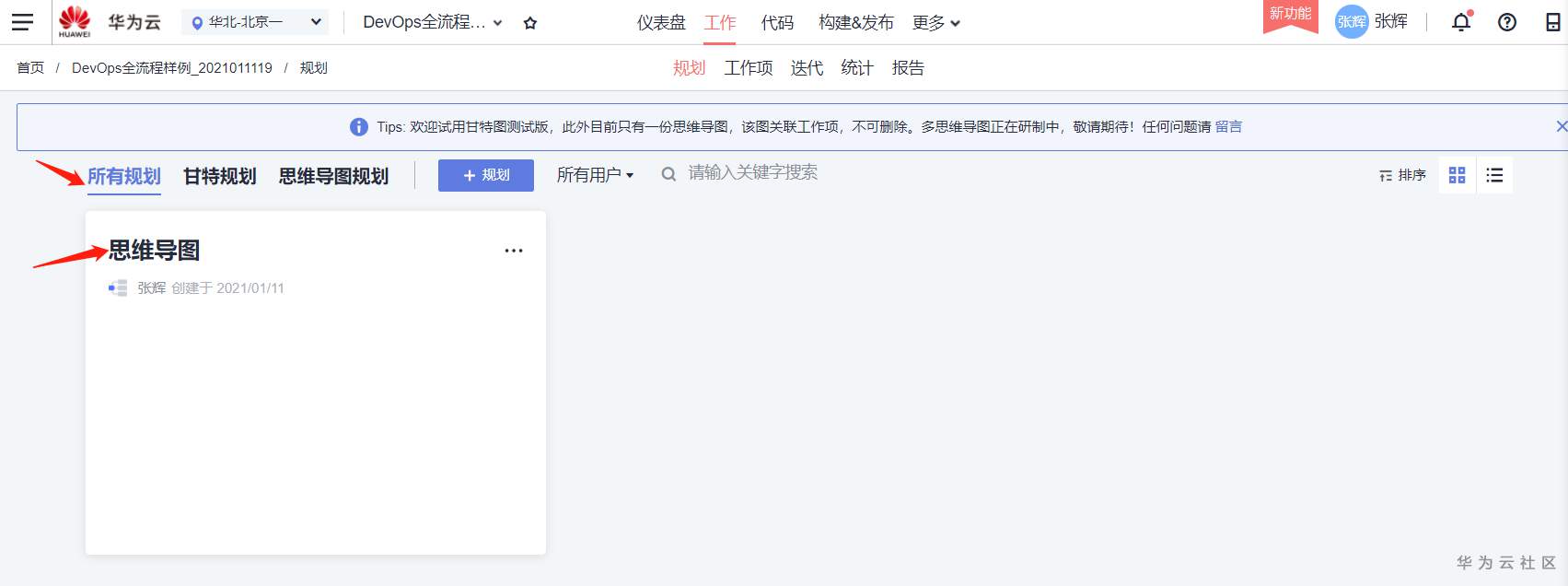The width and height of the screenshot is (1568, 586).
Task: Expand the 更多 menu
Action: tap(936, 23)
